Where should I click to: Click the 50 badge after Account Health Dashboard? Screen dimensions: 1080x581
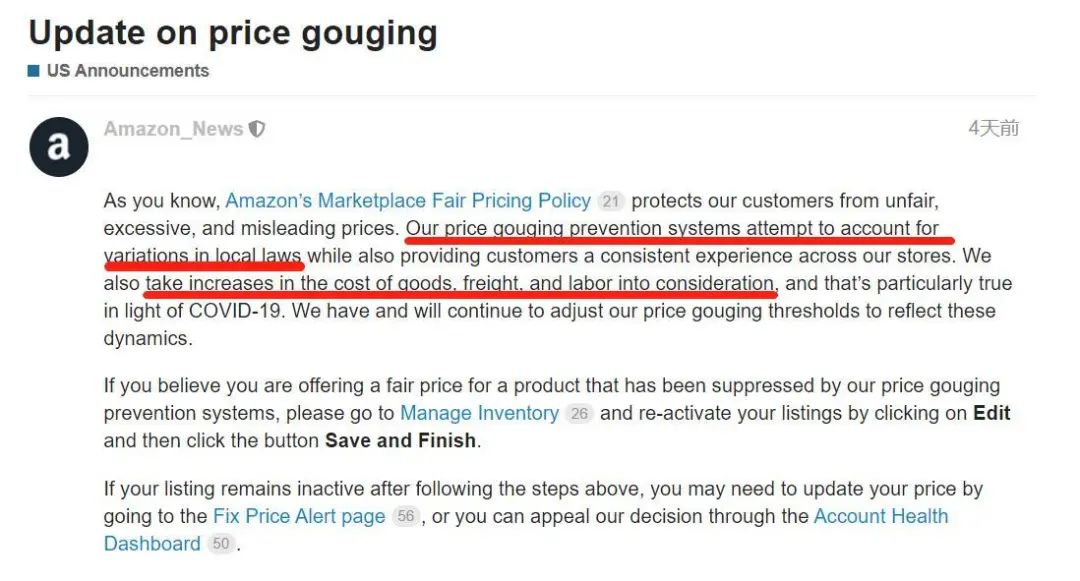point(221,544)
